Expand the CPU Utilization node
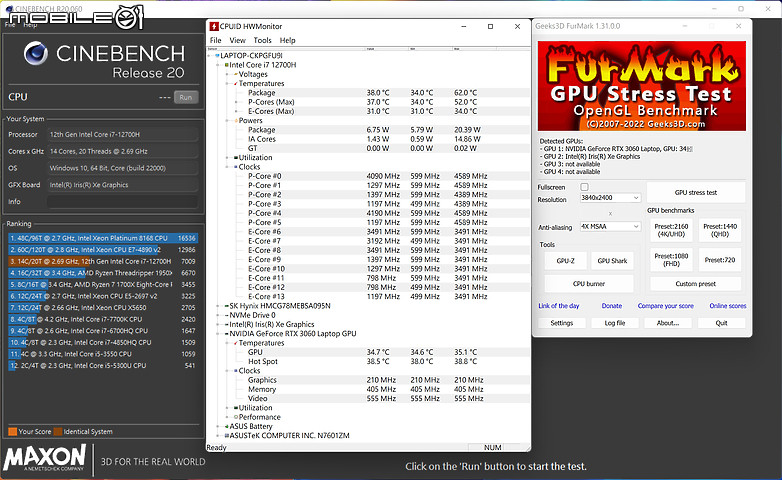Screen dimensions: 782x480 click(227, 158)
